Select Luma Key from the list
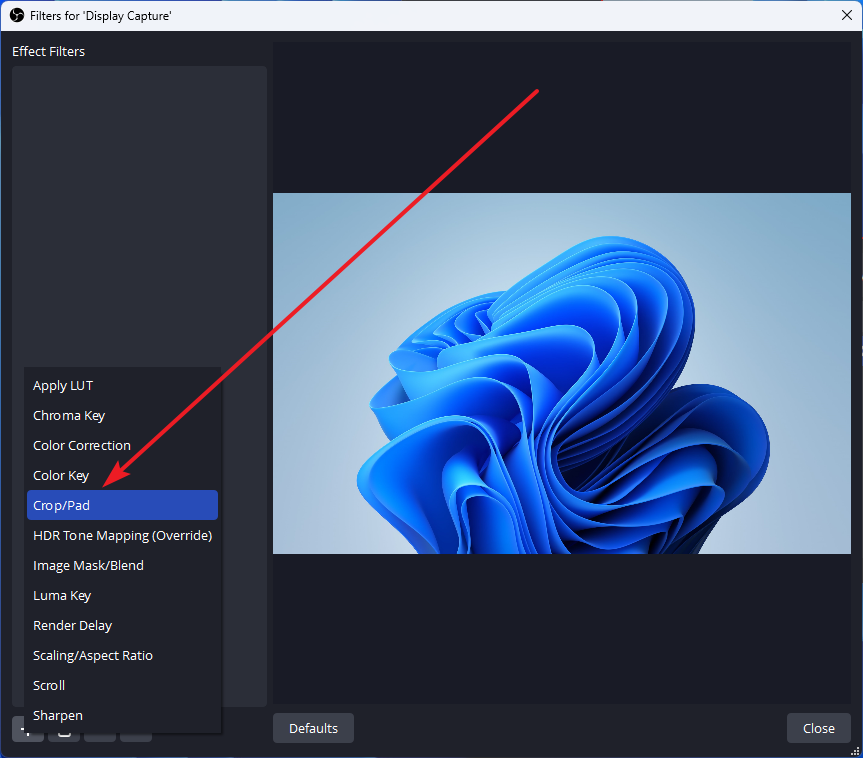The height and width of the screenshot is (758, 863). tap(122, 596)
